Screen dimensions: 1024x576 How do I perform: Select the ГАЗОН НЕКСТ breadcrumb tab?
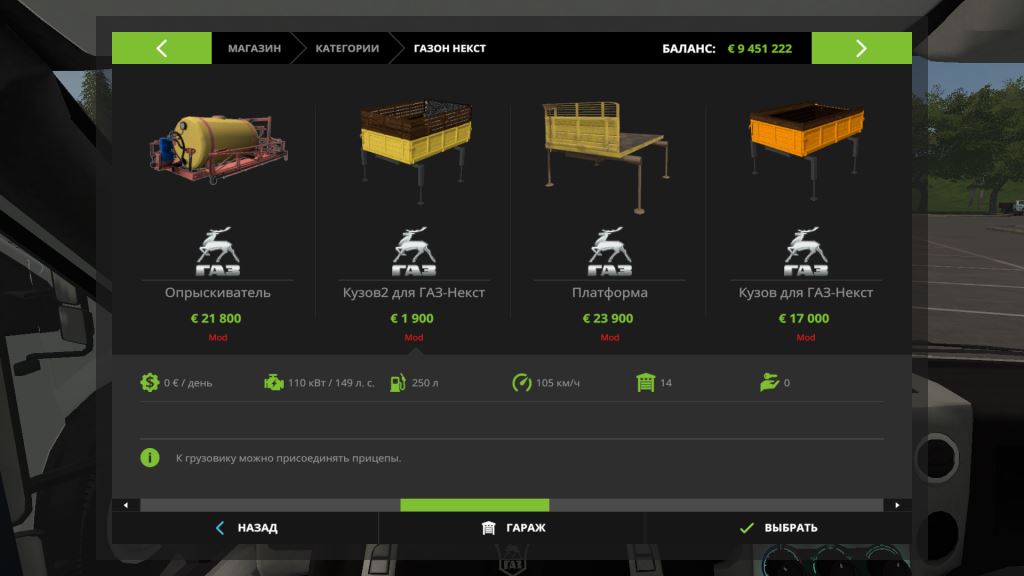coord(449,48)
